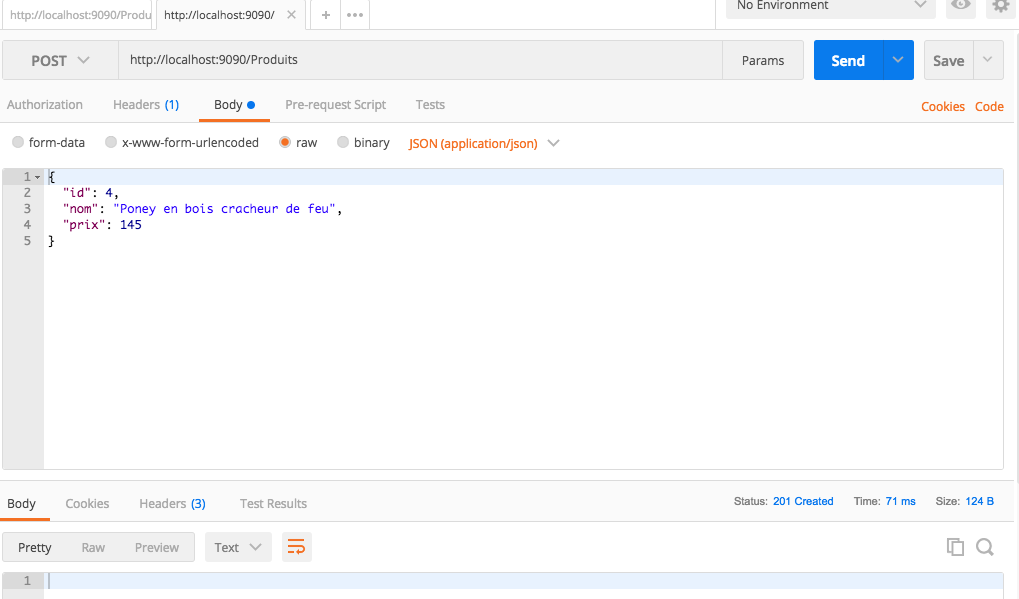
Task: Expand Save button dropdown arrow
Action: (x=988, y=60)
